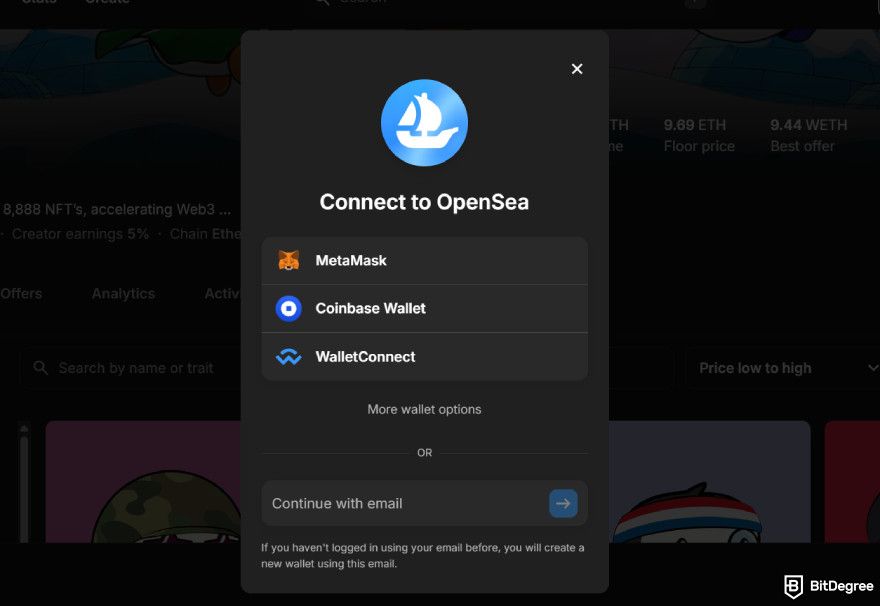Open the camo helmet NFT thumbnail
Image resolution: width=880 pixels, height=606 pixels.
[x=144, y=481]
